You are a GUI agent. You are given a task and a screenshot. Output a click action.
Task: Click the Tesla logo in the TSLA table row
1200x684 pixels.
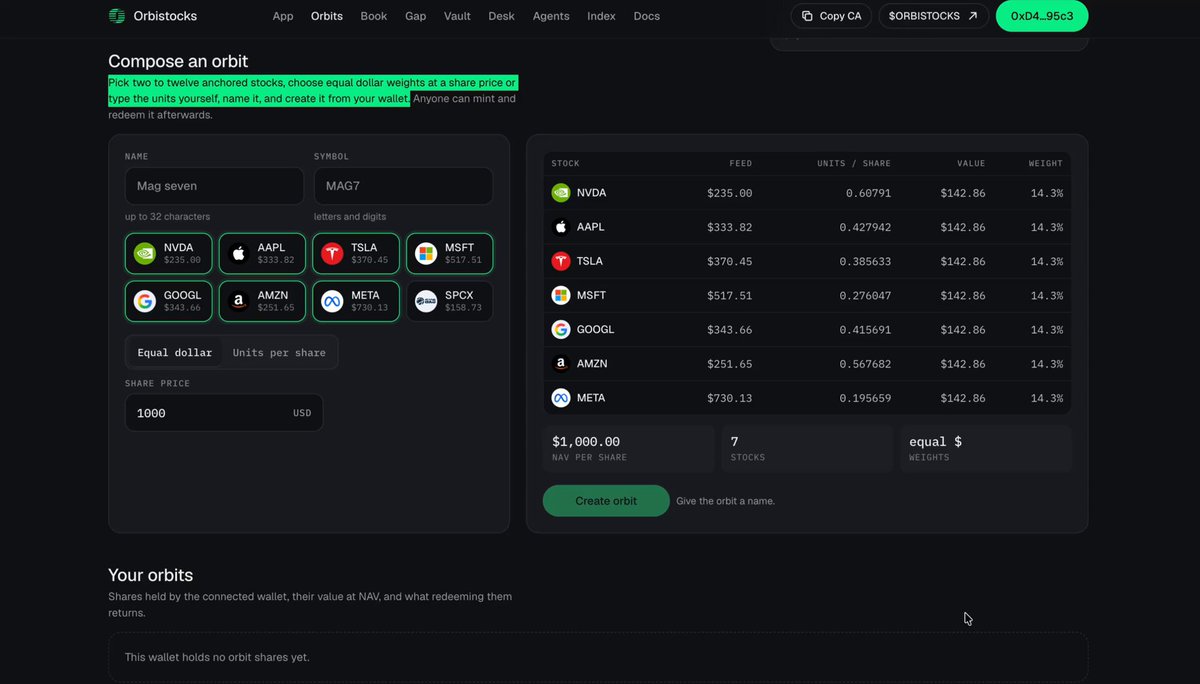coord(561,261)
